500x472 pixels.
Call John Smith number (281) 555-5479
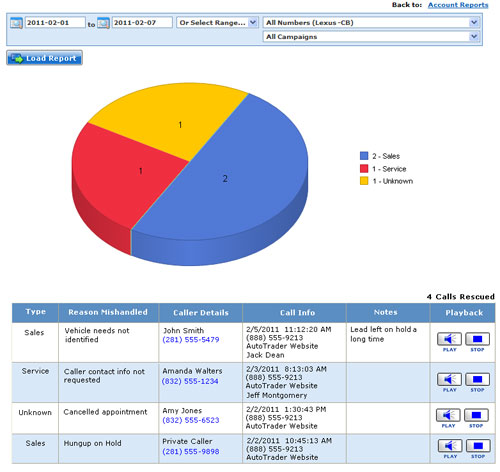pyautogui.click(x=191, y=340)
